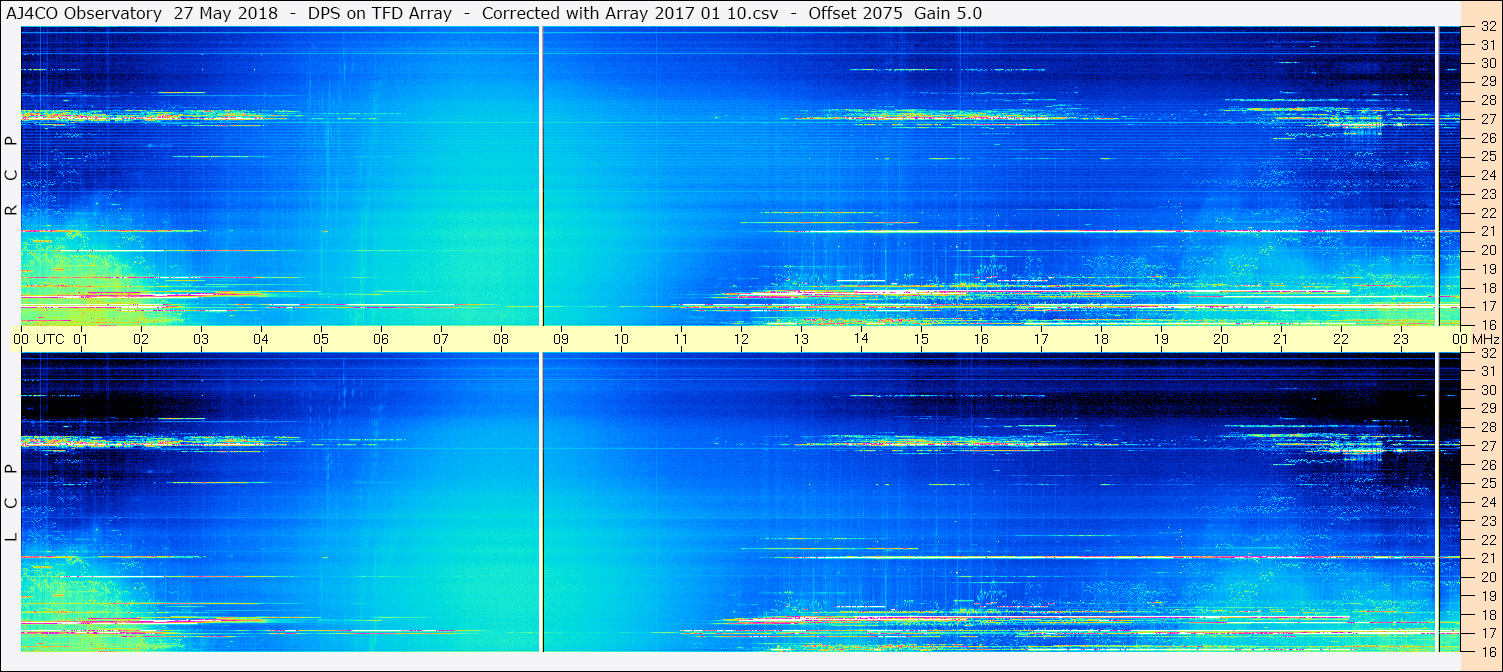1503x672 pixels.
Task: Jump to hour 13 on time axis
Action: coord(801,339)
